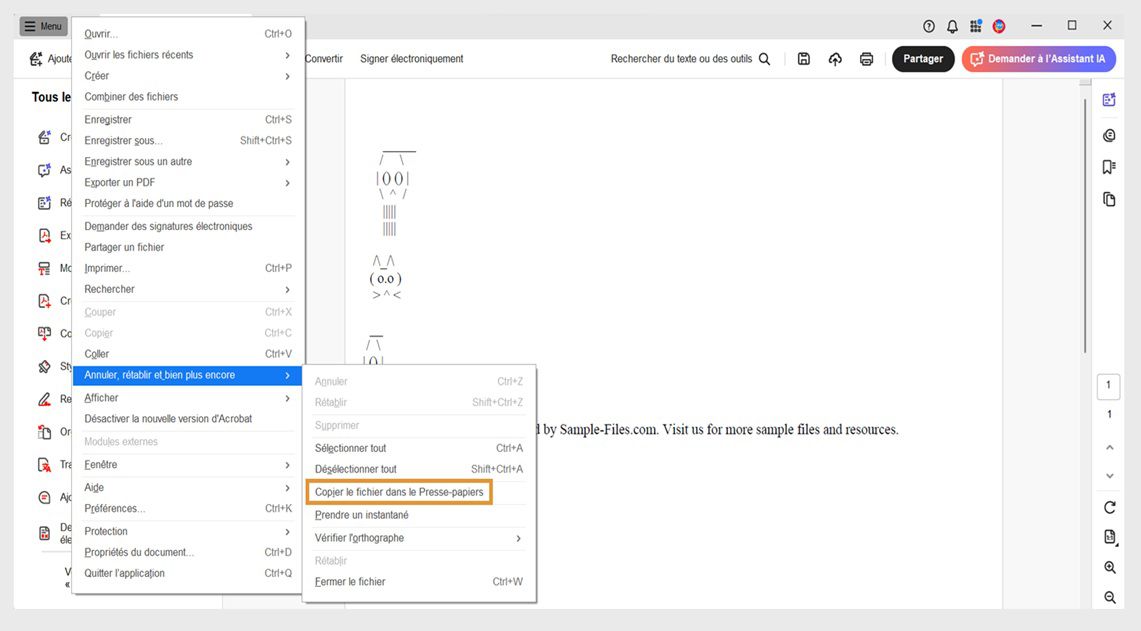This screenshot has width=1141, height=631.
Task: Expand Ouvrir les fichiers récents submenu
Action: (x=188, y=55)
